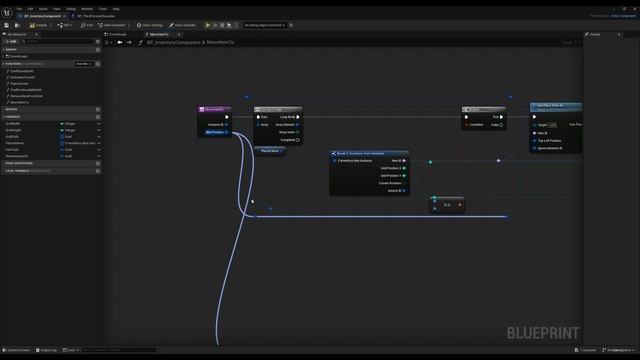The height and width of the screenshot is (360, 640).
Task: Toggle PlacedItems instance-editable eye
Action: [x=99, y=143]
